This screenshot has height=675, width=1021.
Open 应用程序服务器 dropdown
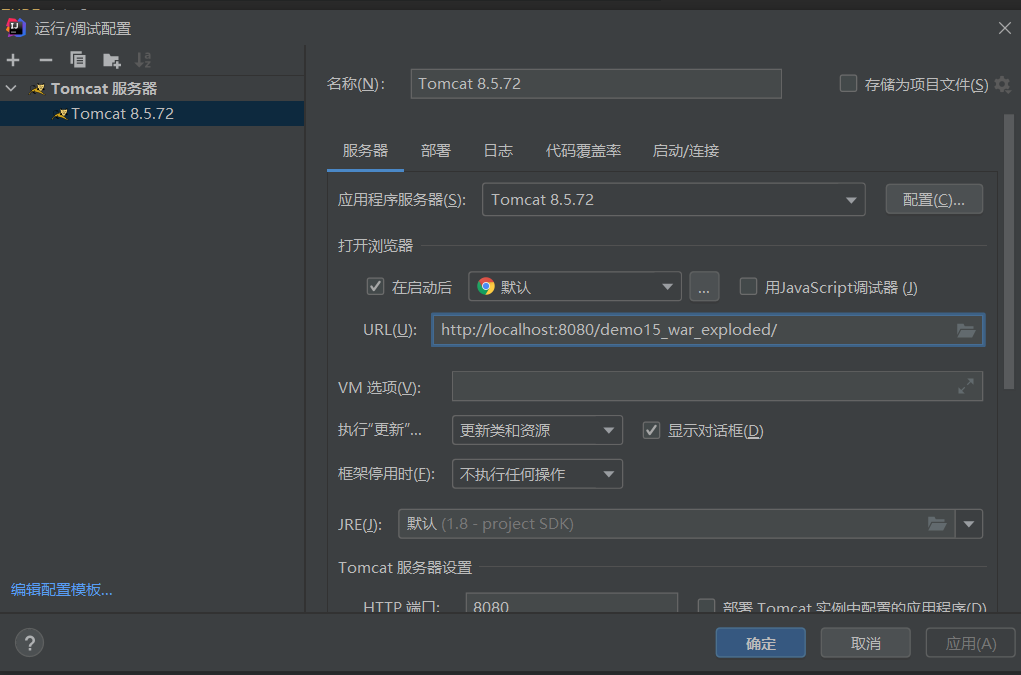coord(673,199)
